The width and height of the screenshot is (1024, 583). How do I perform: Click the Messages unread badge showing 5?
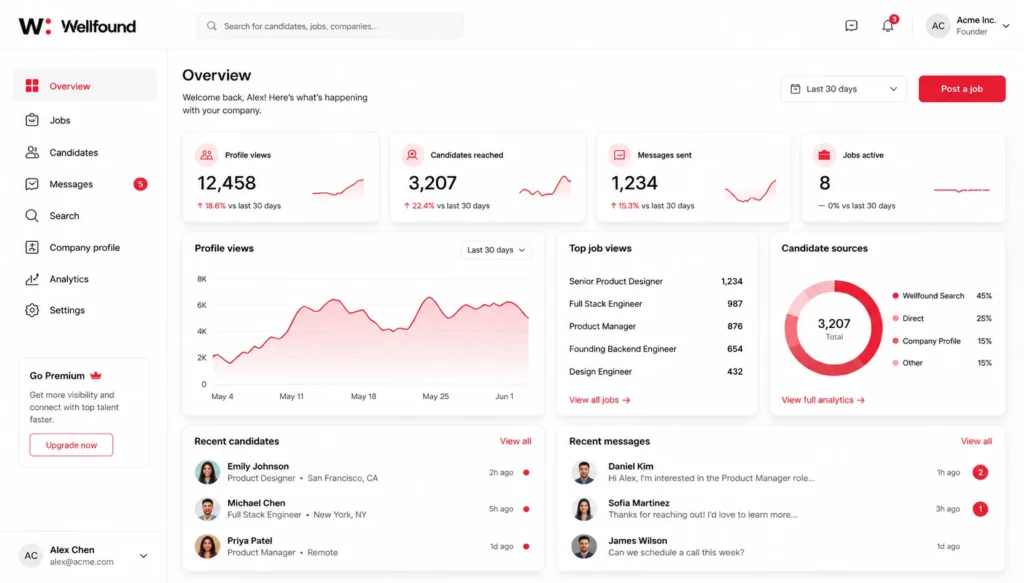tap(140, 184)
